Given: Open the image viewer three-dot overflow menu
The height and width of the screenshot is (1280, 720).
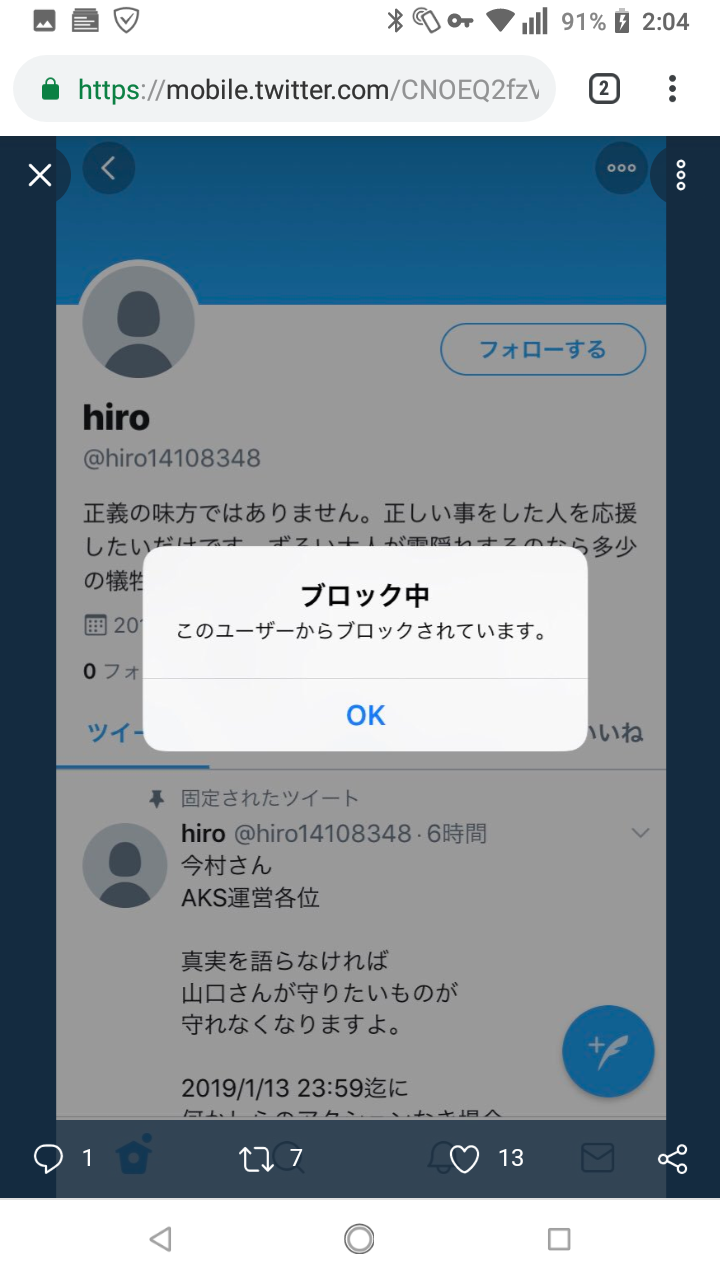Looking at the screenshot, I should coord(681,175).
